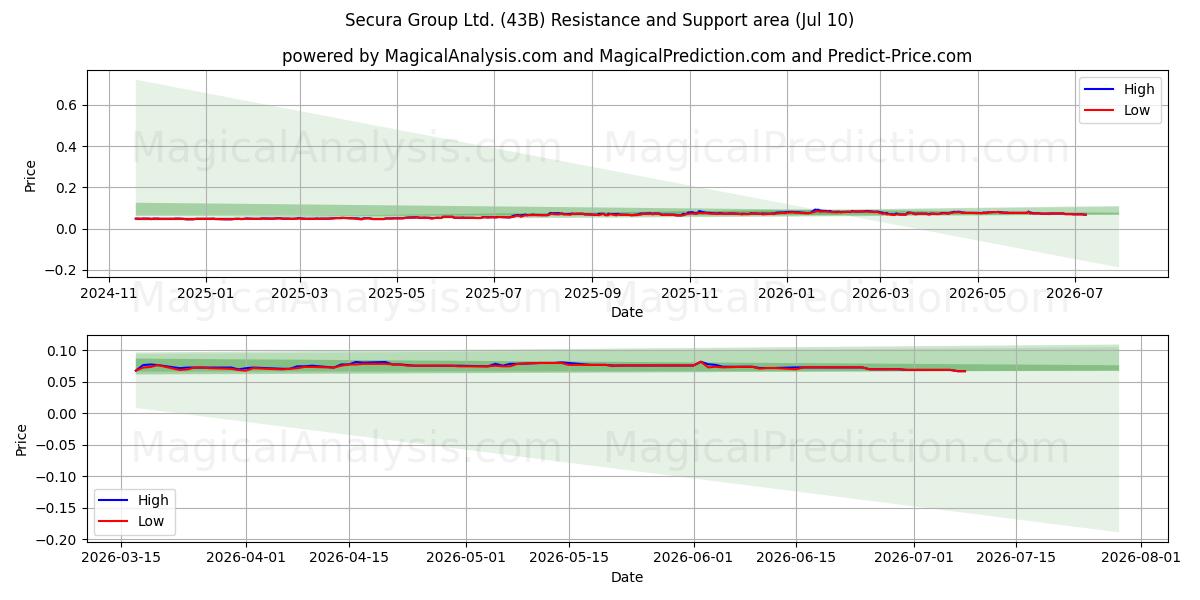Click the '−0.2' y-axis tick in upper chart
The image size is (1200, 600).
(61, 271)
